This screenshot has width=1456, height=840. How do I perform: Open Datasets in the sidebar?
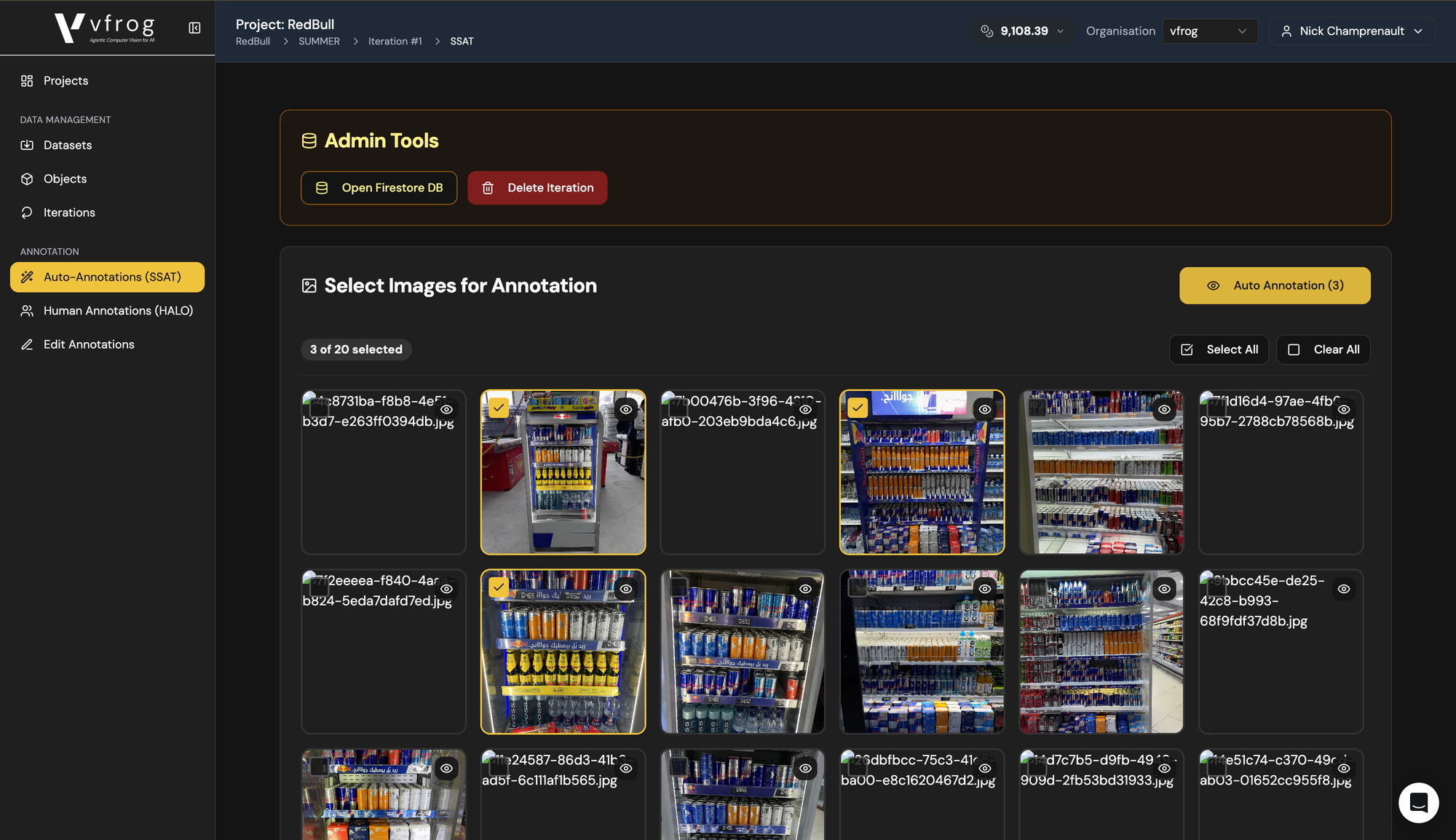[x=67, y=146]
